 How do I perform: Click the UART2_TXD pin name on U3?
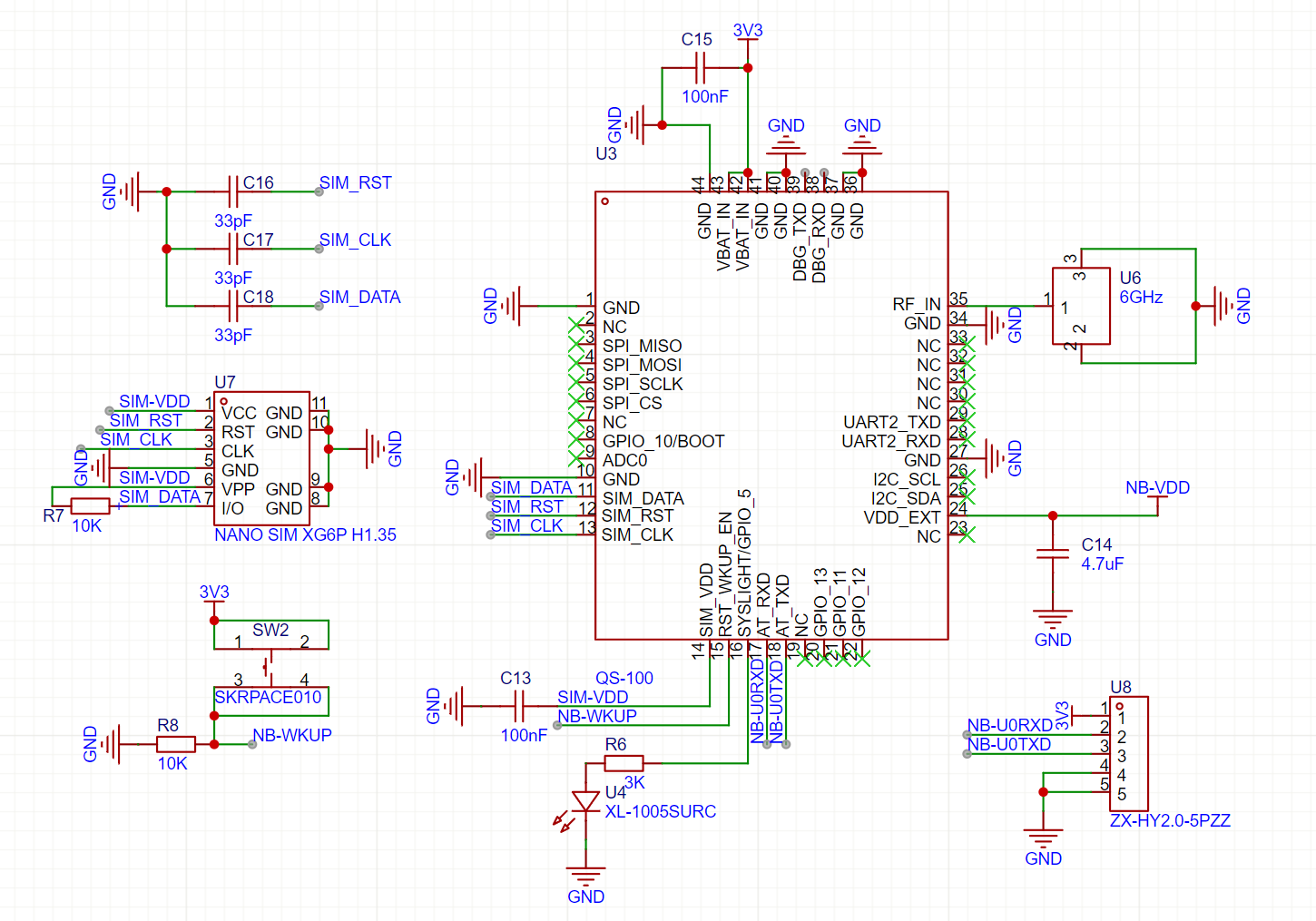click(892, 422)
